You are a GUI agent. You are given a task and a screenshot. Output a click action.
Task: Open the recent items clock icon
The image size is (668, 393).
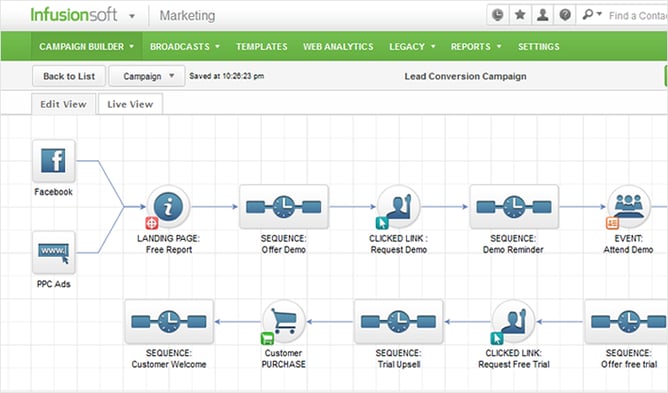(498, 15)
